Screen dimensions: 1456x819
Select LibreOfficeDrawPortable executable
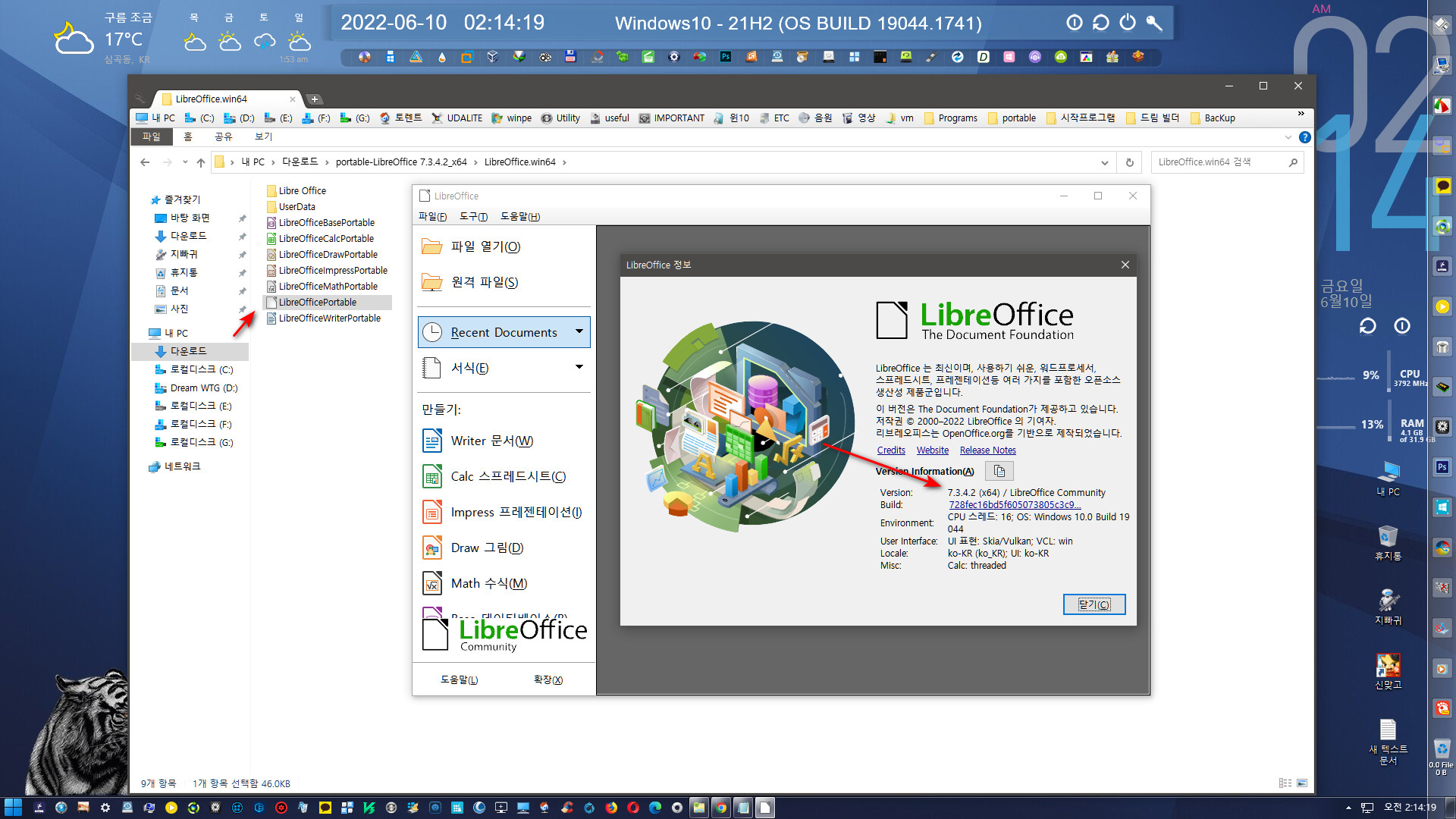(328, 254)
